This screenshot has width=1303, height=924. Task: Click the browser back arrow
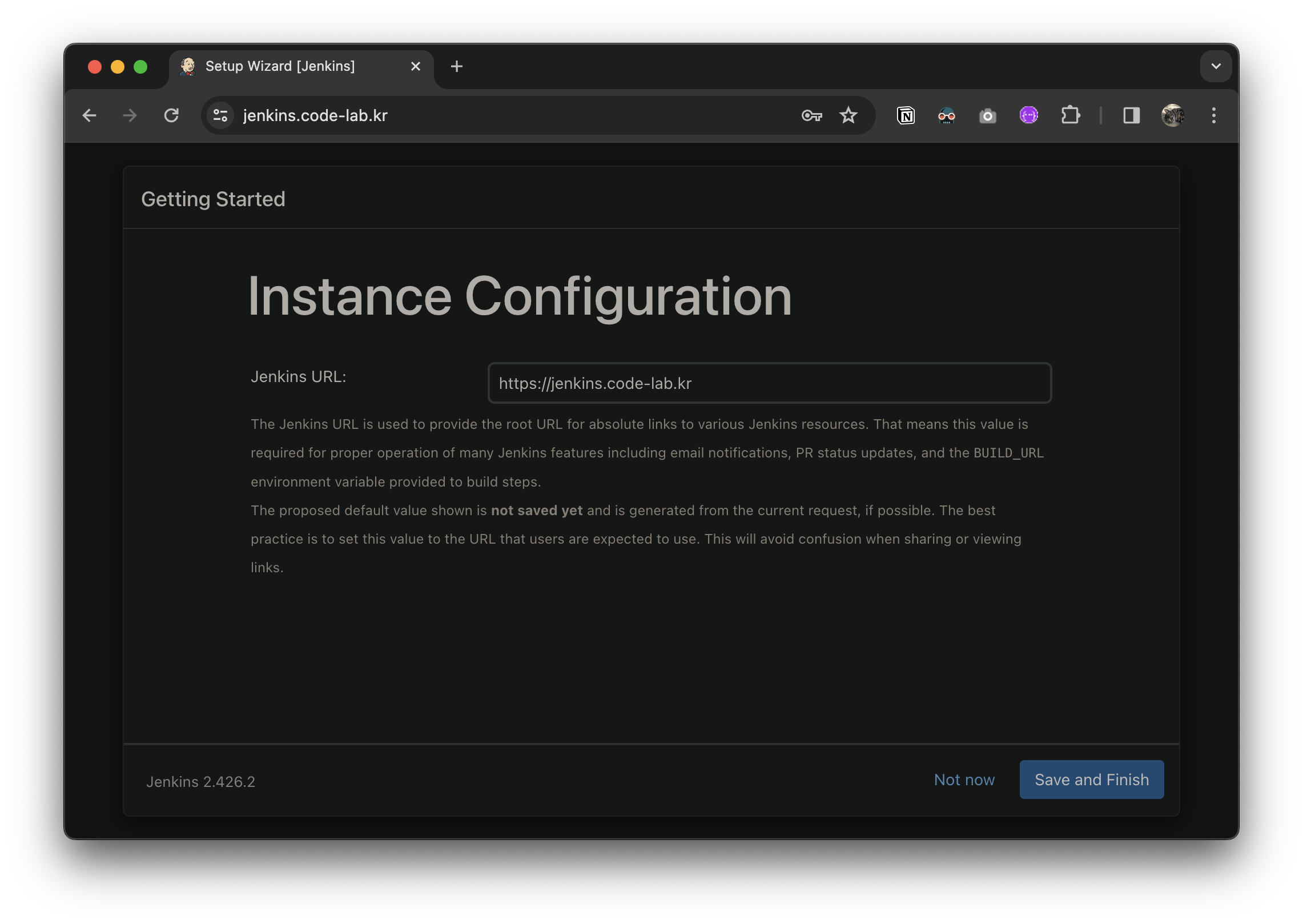tap(90, 116)
